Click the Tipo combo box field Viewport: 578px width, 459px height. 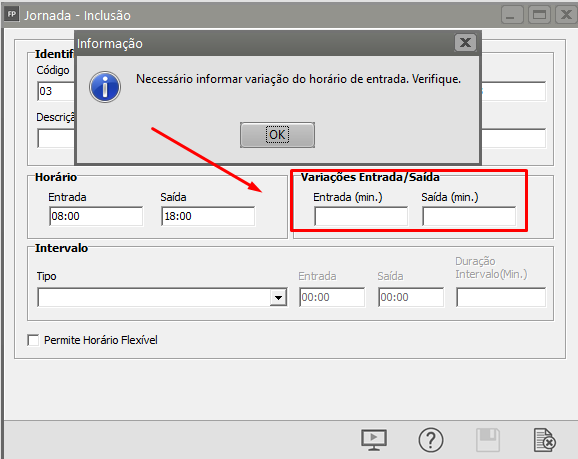(162, 298)
